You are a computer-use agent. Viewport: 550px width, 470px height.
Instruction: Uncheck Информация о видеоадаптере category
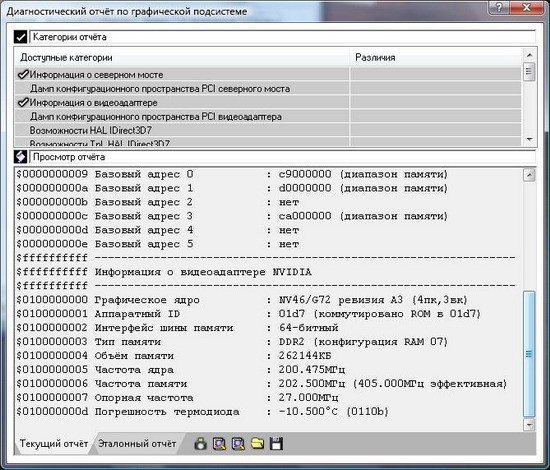pos(23,102)
